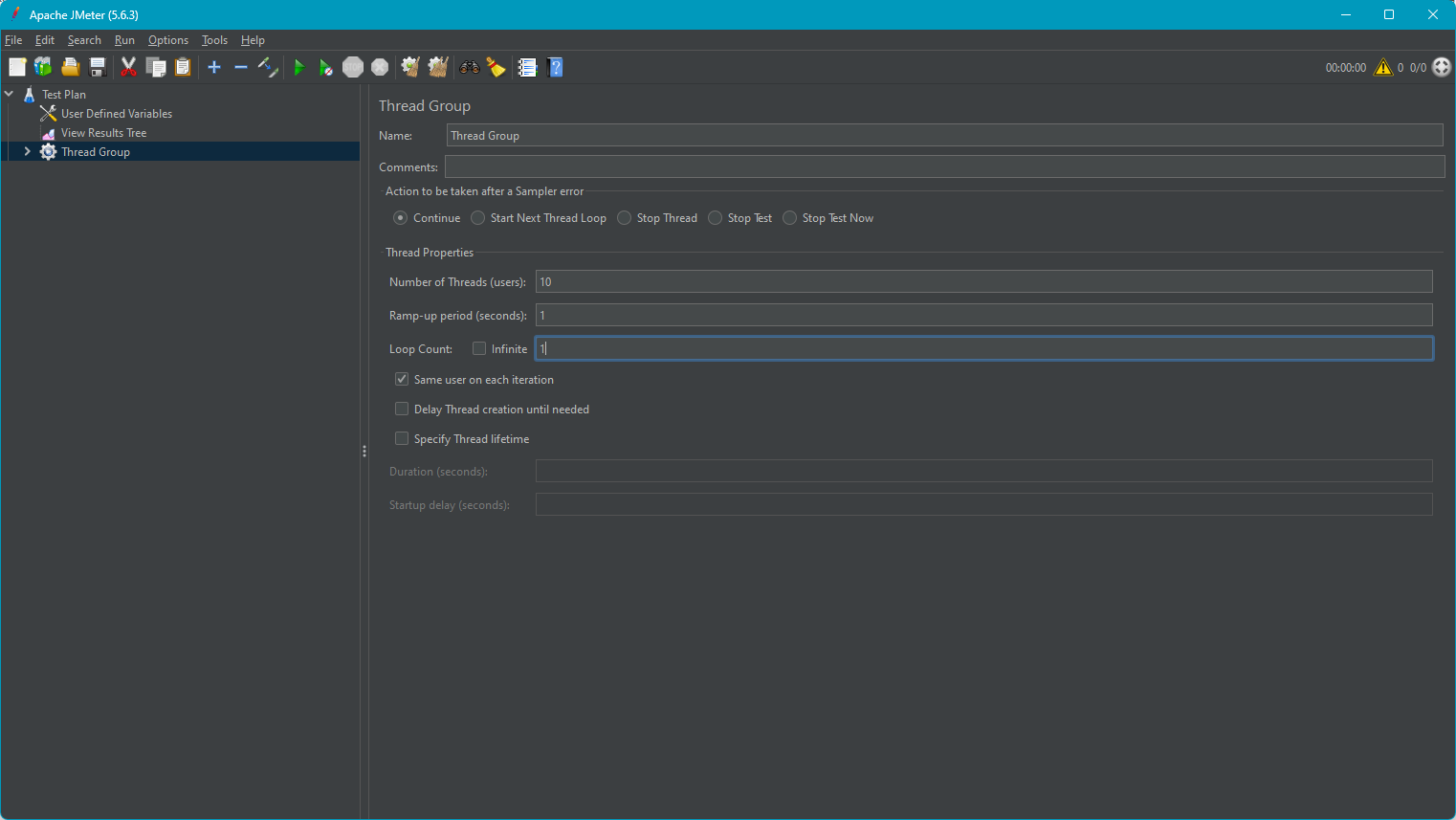Enable the Infinite loop checkbox
The height and width of the screenshot is (820, 1456).
479,348
